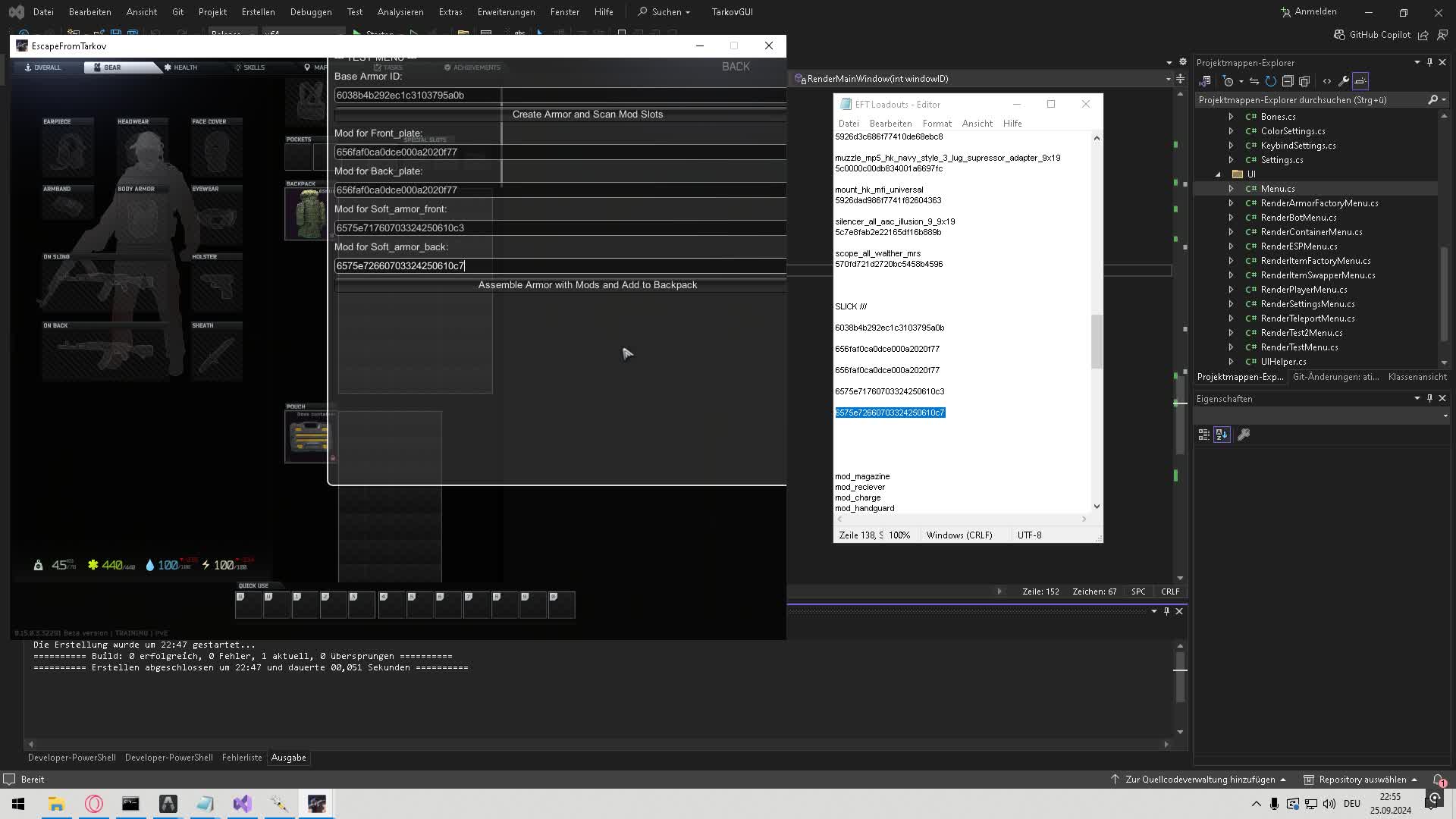The width and height of the screenshot is (1456, 819).
Task: Open Visual Studio from Windows taskbar
Action: click(242, 804)
